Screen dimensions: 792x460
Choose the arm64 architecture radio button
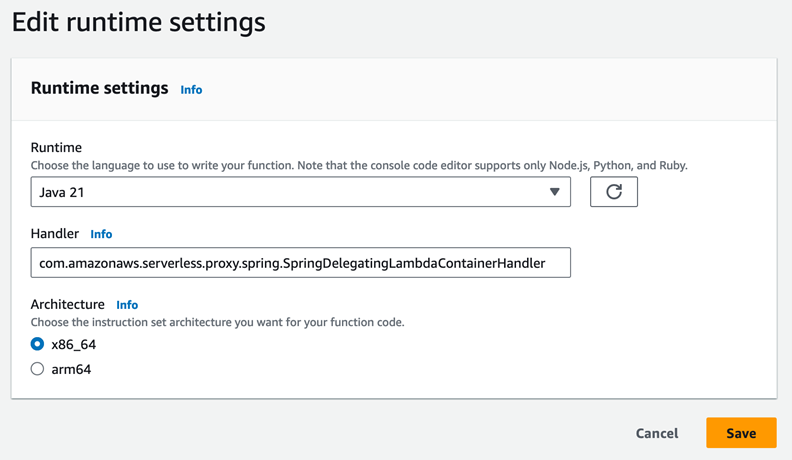[x=38, y=369]
